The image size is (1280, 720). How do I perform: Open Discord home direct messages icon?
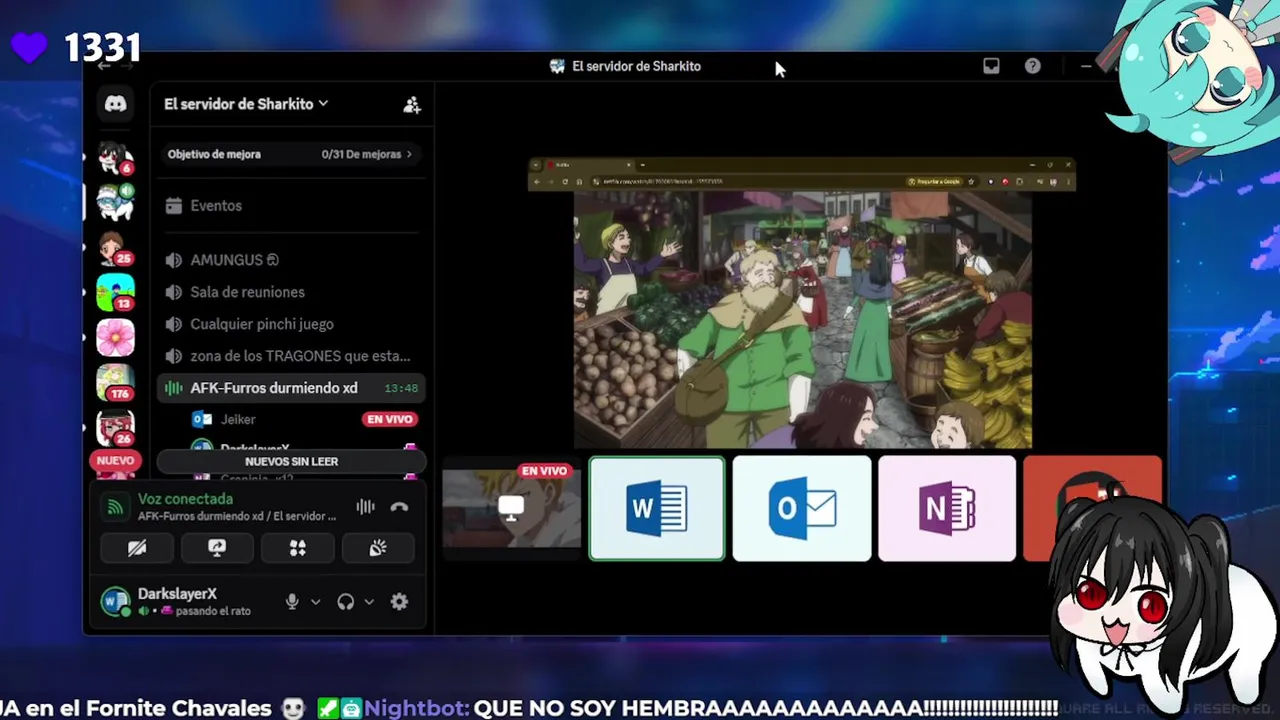116,104
